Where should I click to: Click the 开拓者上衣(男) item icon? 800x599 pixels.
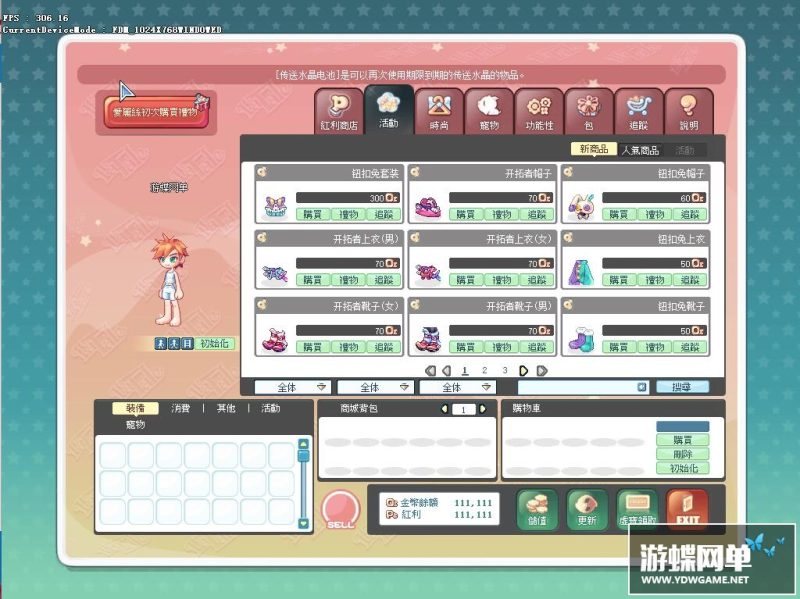click(276, 273)
